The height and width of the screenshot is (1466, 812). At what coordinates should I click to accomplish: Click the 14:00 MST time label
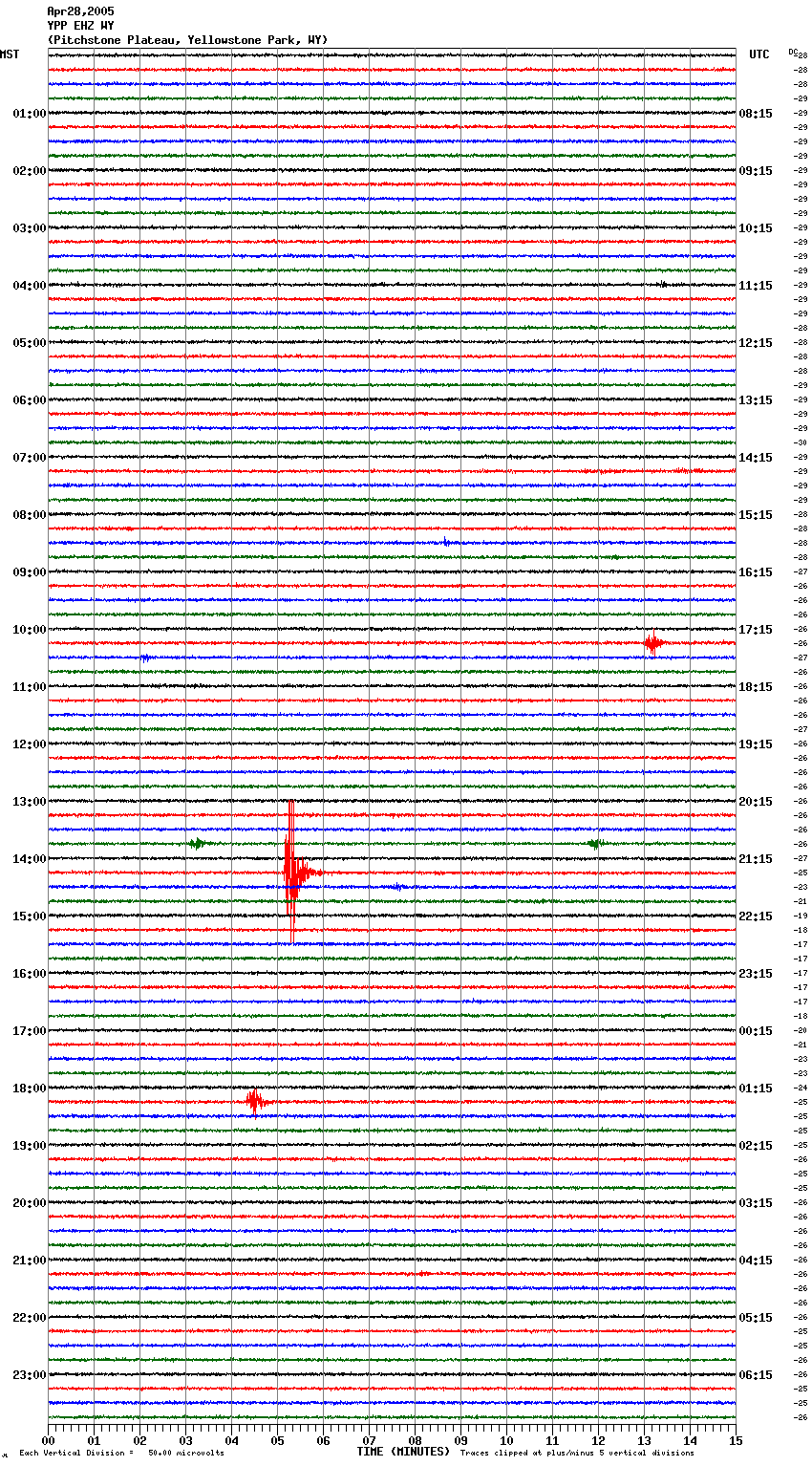[x=30, y=859]
